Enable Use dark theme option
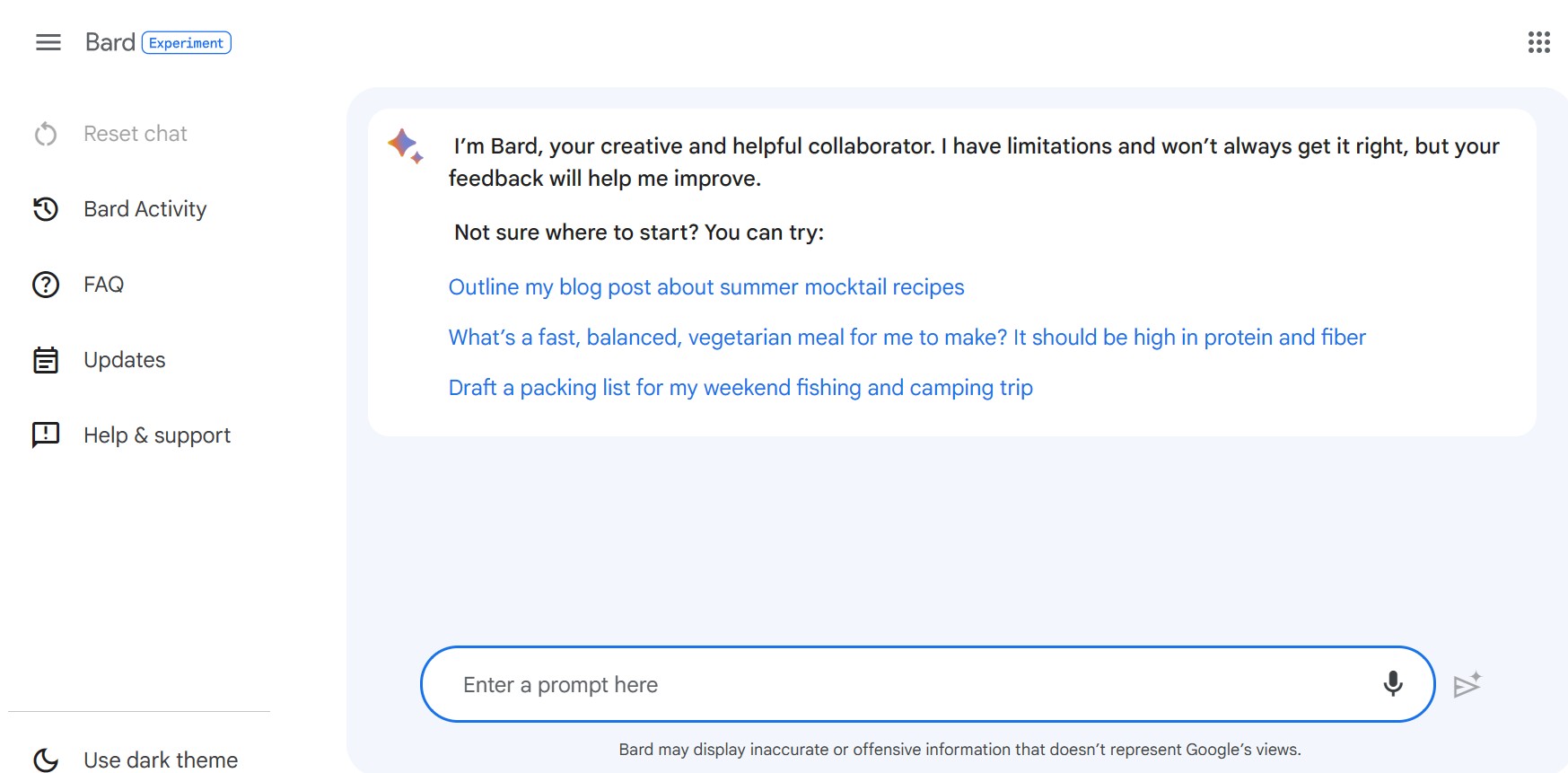The height and width of the screenshot is (773, 1568). click(161, 760)
